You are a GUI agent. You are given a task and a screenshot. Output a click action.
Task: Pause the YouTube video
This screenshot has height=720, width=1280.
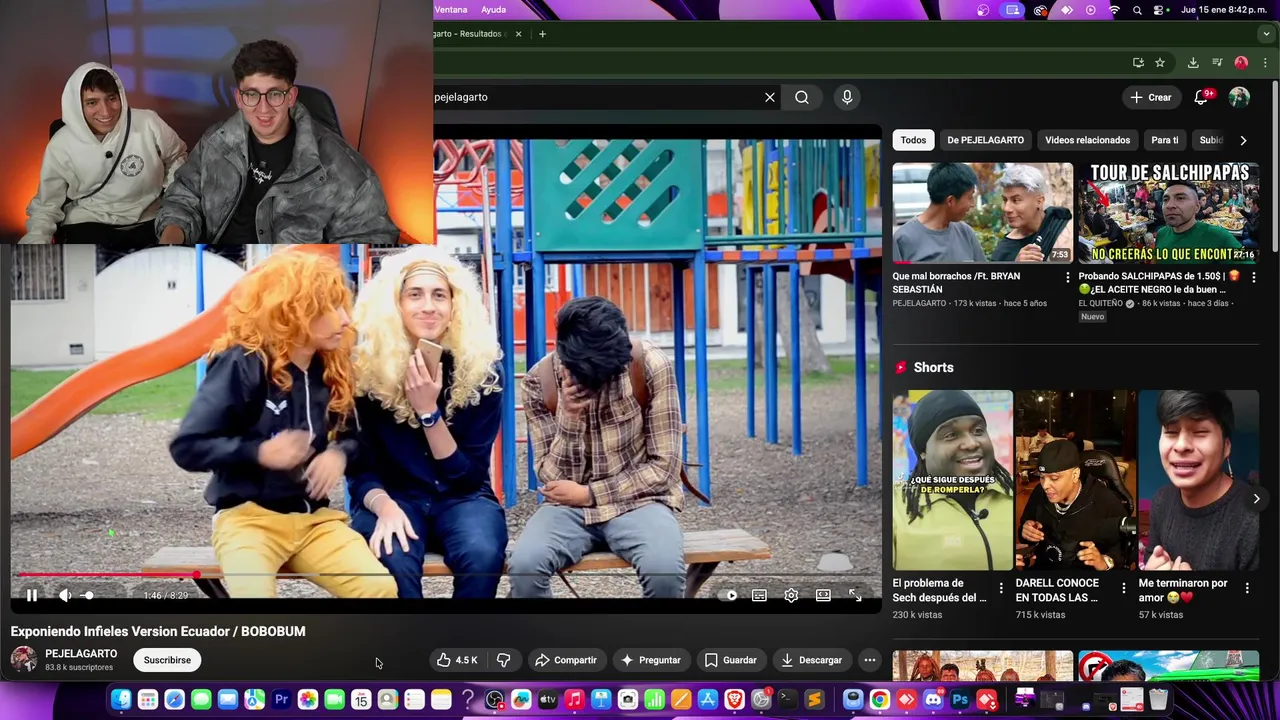pos(32,595)
